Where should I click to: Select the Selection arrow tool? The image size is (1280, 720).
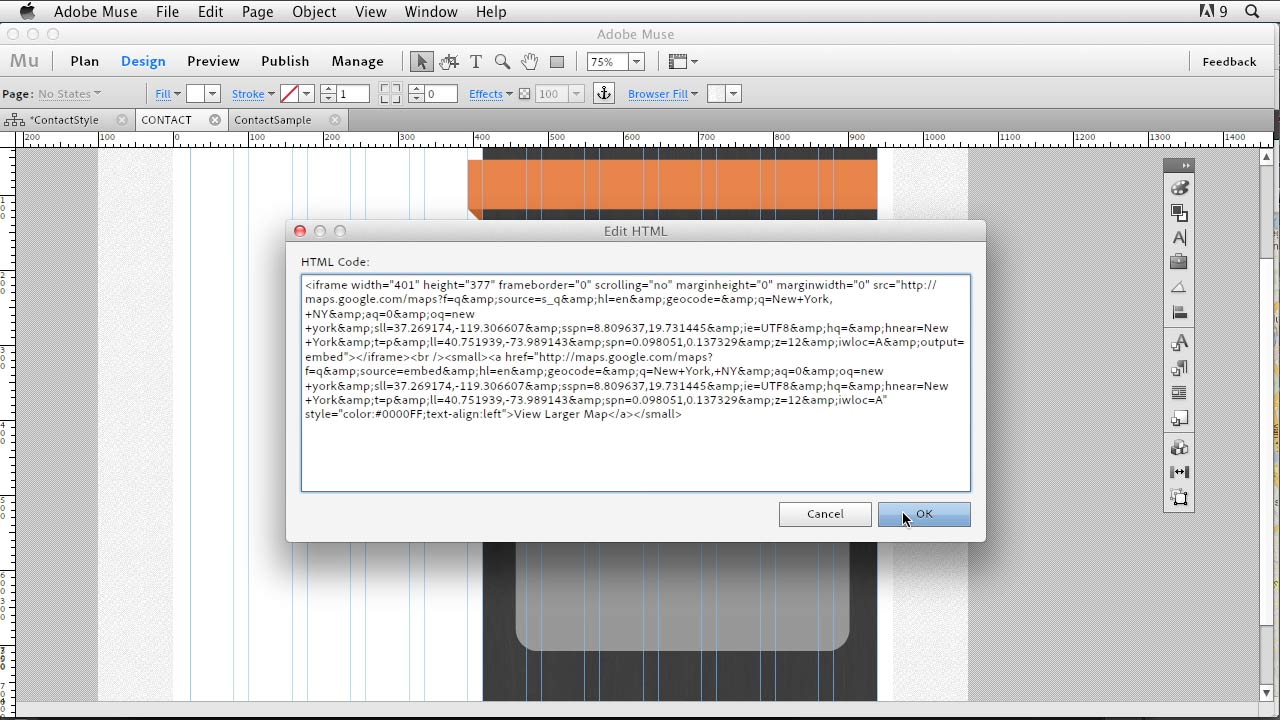click(421, 62)
